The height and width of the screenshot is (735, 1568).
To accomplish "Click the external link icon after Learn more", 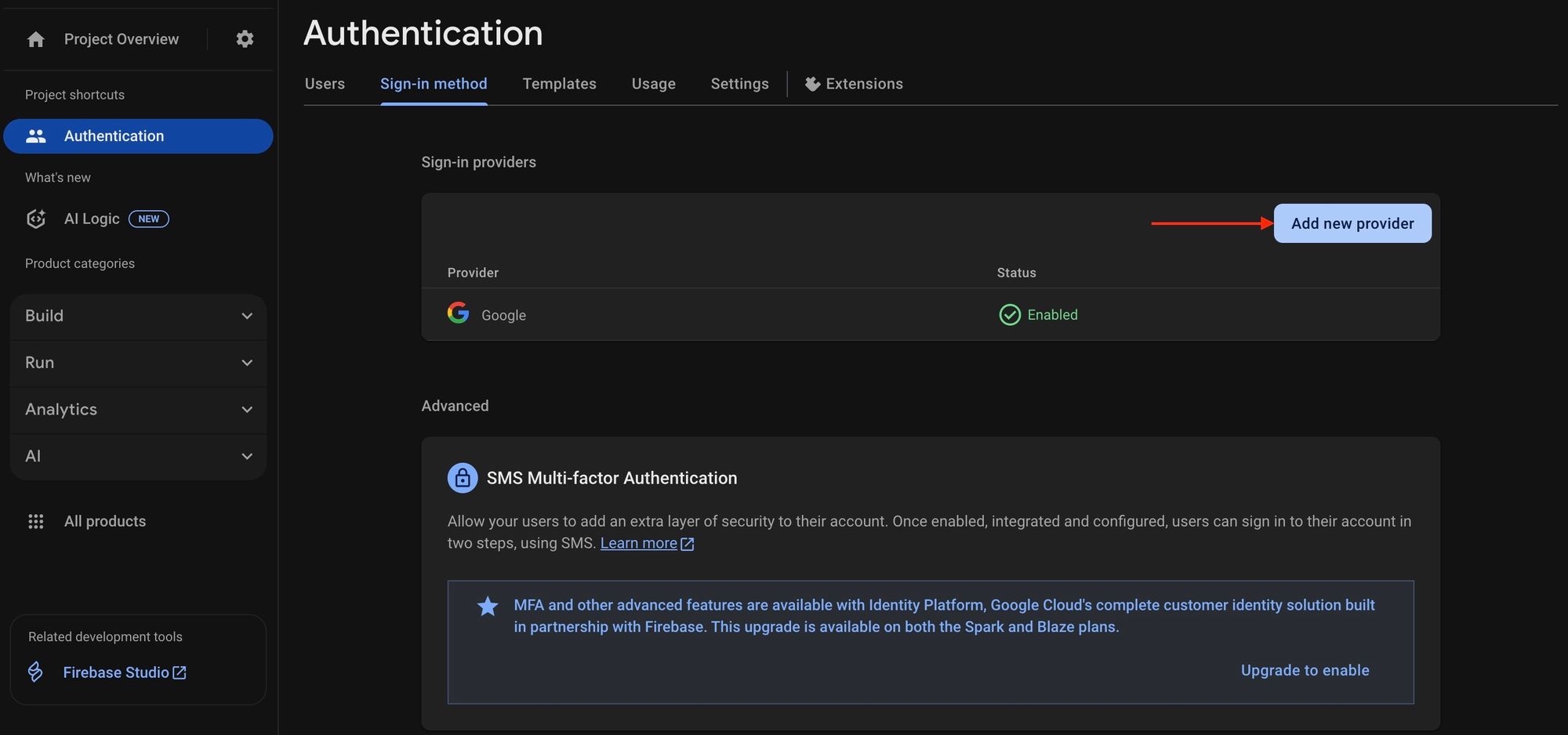I will (688, 544).
